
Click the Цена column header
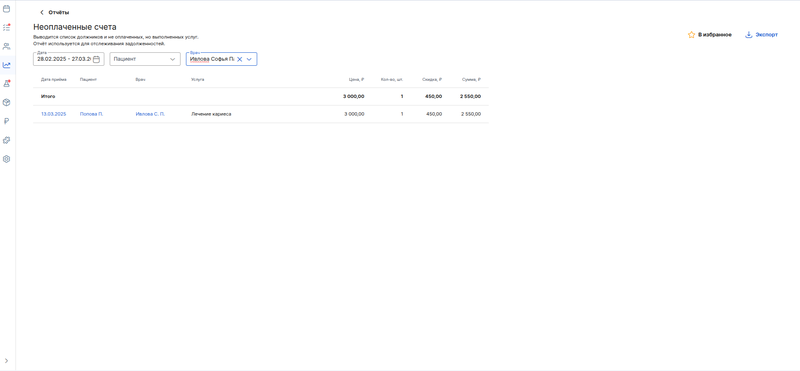356,80
